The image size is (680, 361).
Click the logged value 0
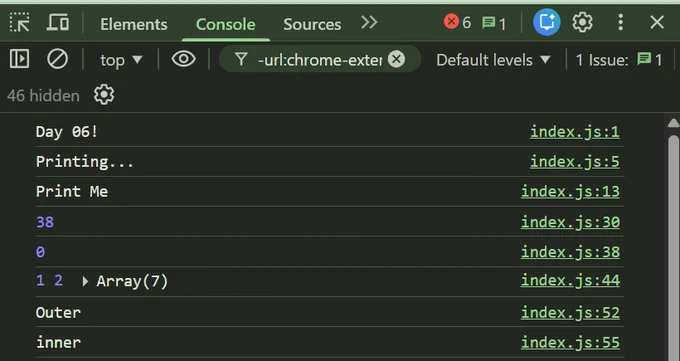click(x=40, y=252)
